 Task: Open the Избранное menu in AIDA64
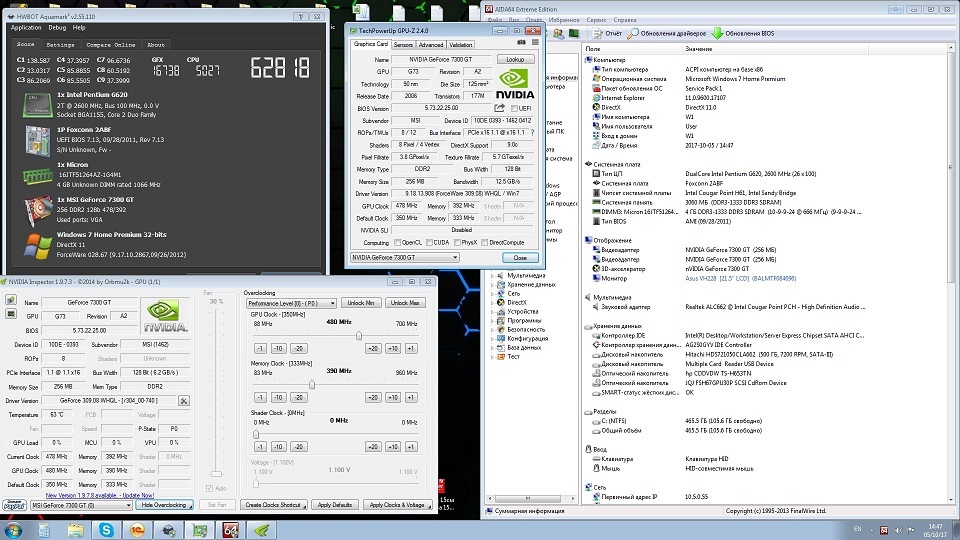pyautogui.click(x=564, y=20)
